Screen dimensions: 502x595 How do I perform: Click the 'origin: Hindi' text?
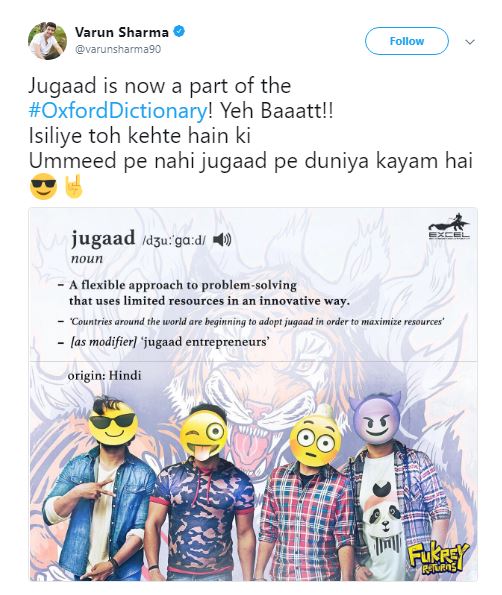click(x=104, y=376)
